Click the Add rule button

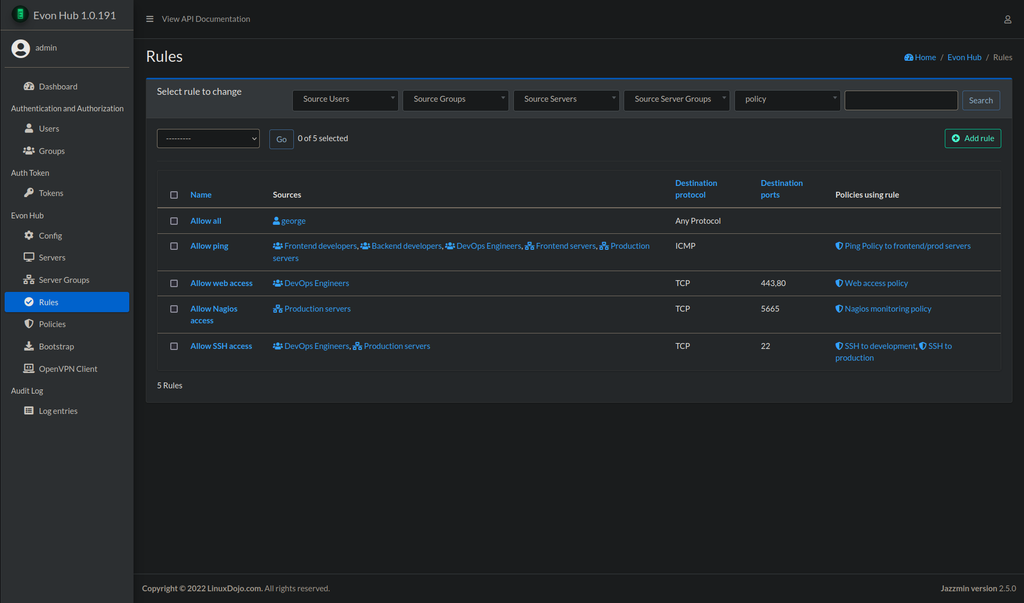972,139
